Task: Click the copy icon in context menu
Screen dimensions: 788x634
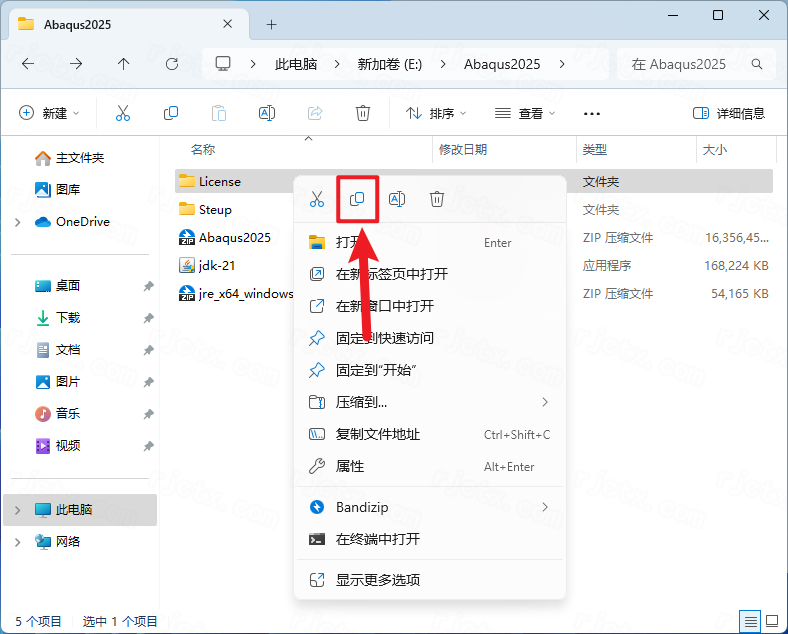Action: [357, 199]
